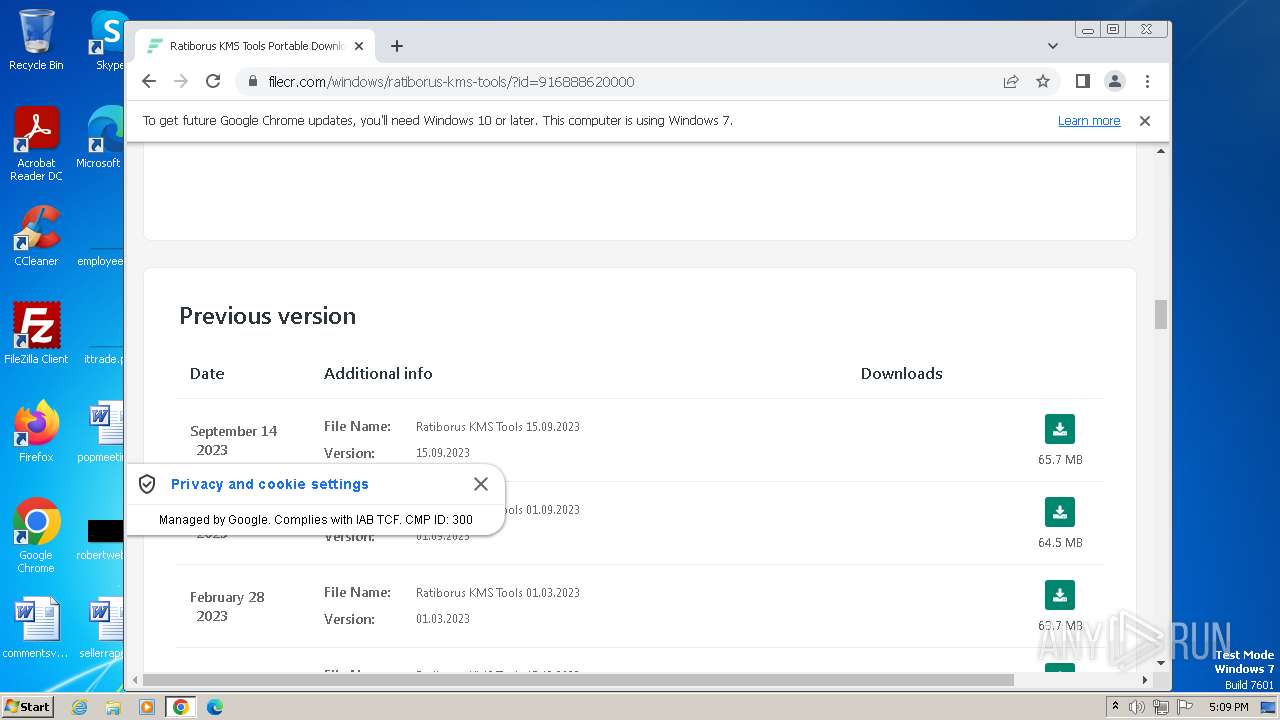Open Learn more about Chrome updates
This screenshot has height=720, width=1280.
click(x=1089, y=121)
